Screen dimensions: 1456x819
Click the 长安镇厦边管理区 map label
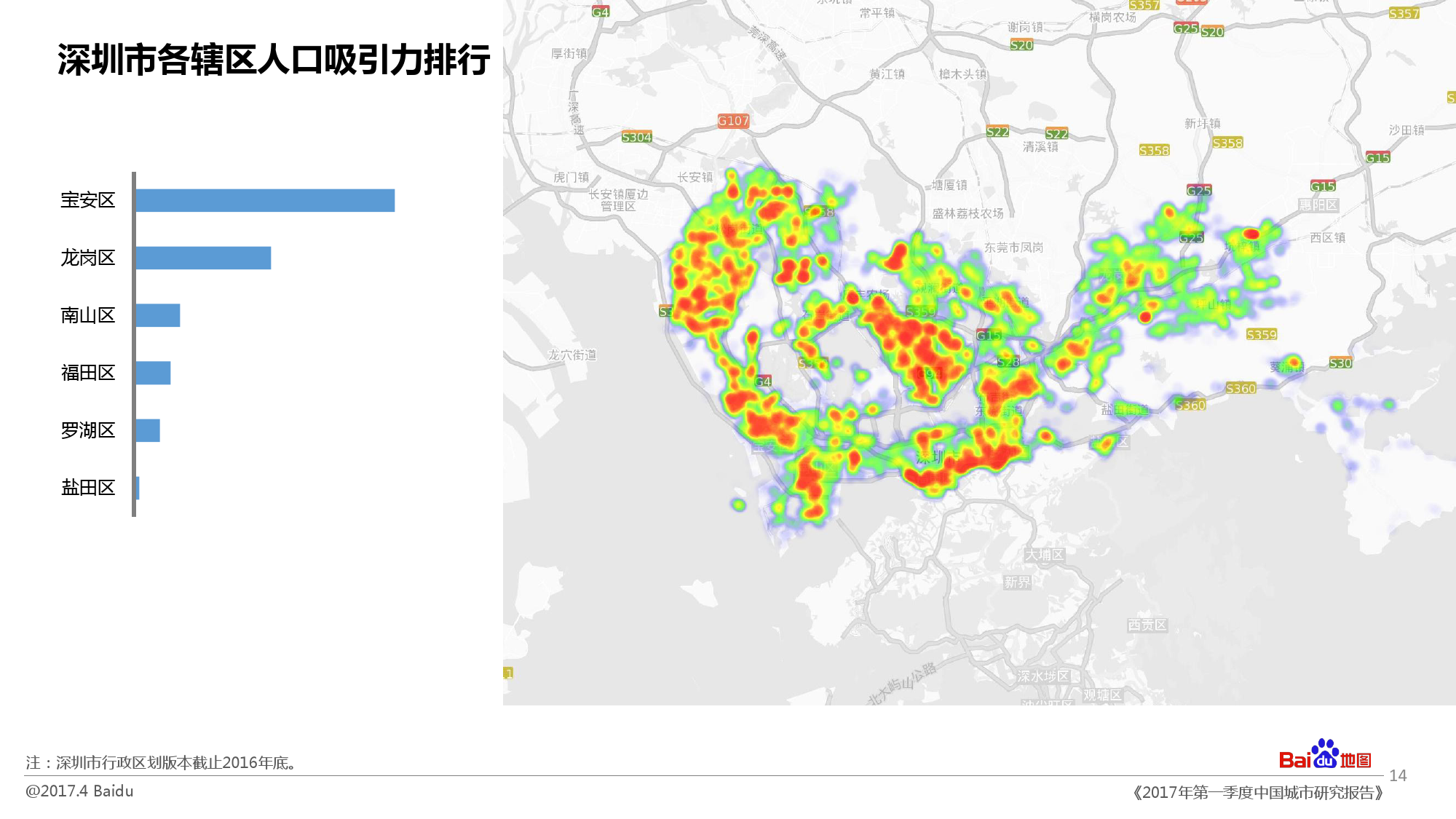pos(618,200)
